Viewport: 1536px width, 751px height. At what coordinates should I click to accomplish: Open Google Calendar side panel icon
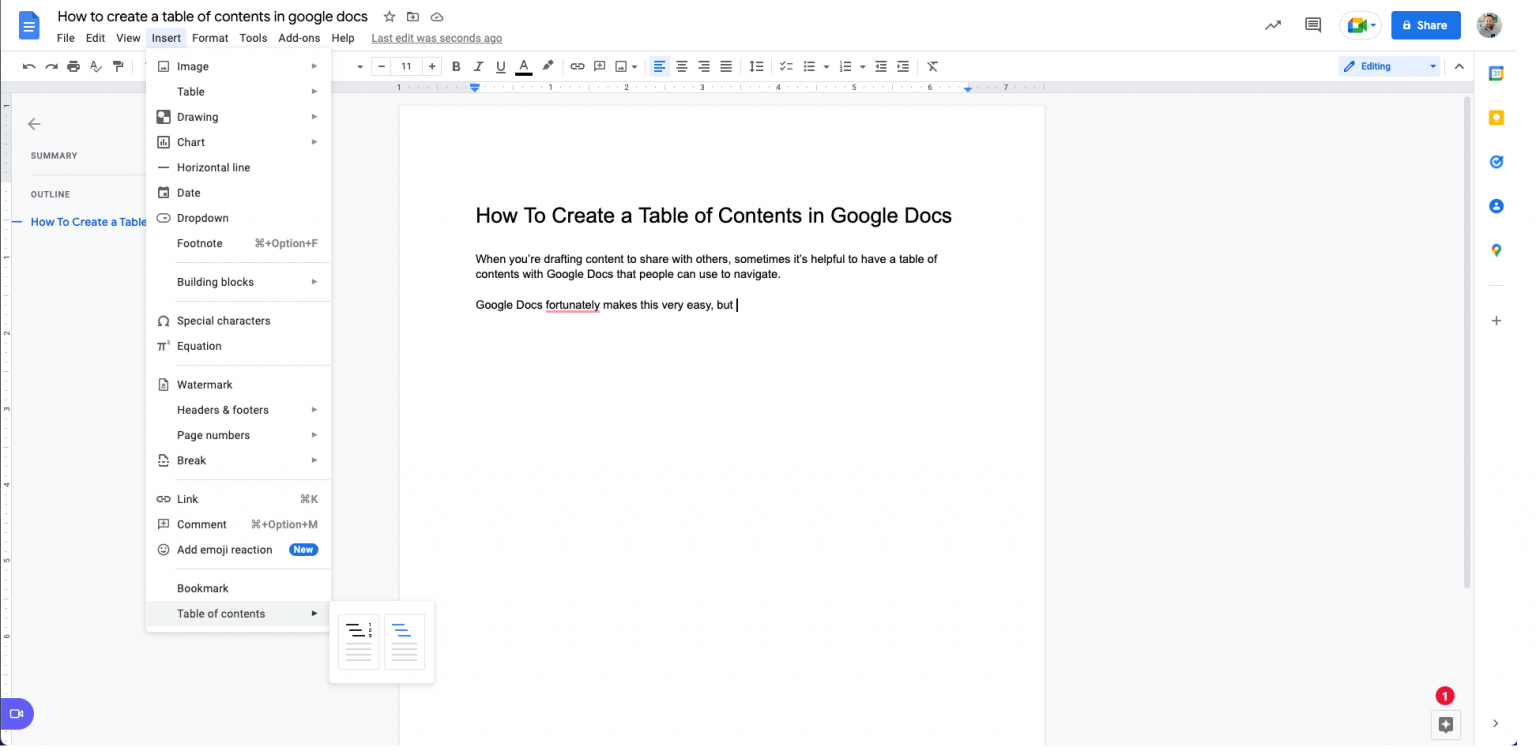pos(1496,74)
